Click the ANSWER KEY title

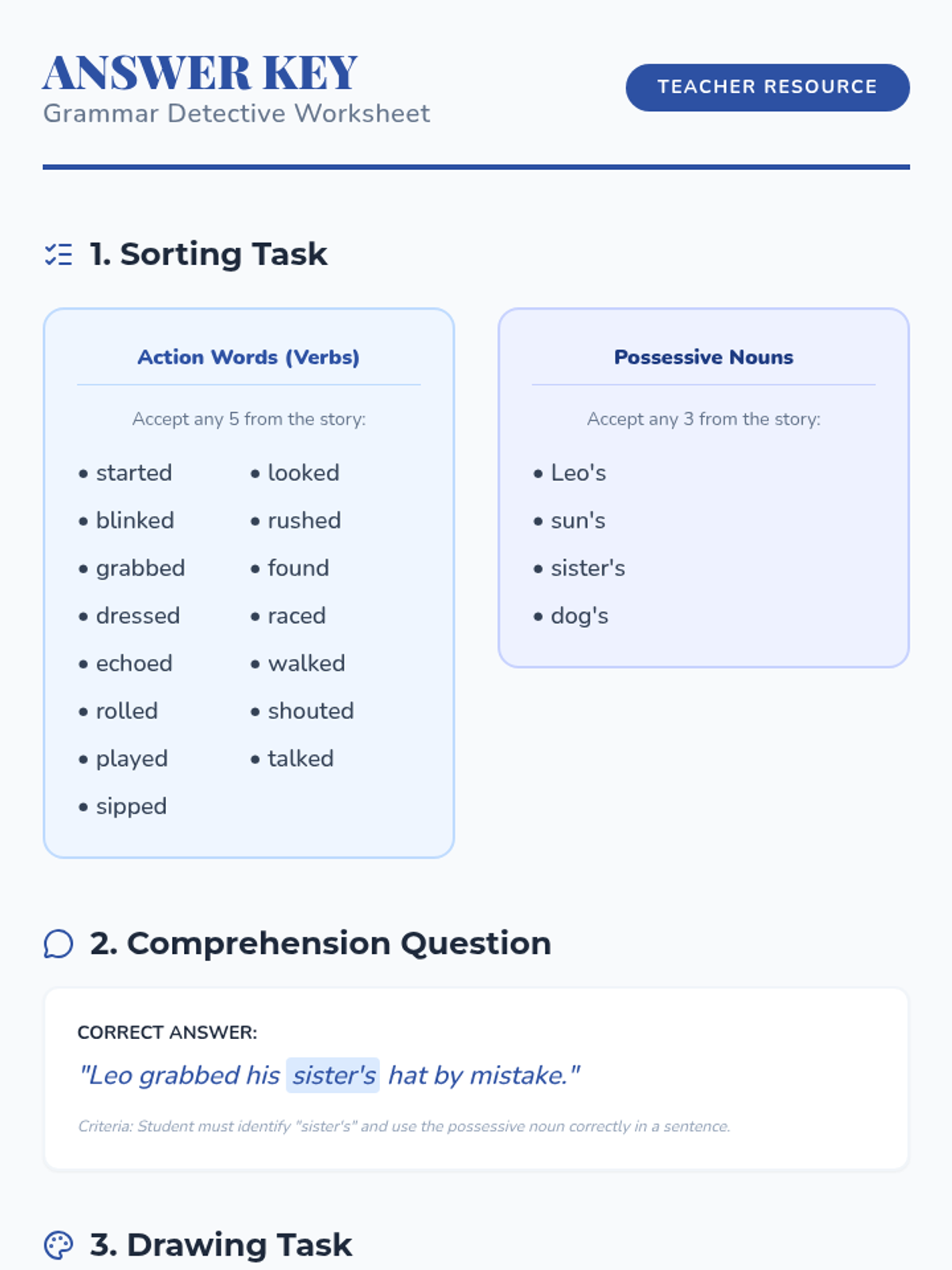[200, 73]
